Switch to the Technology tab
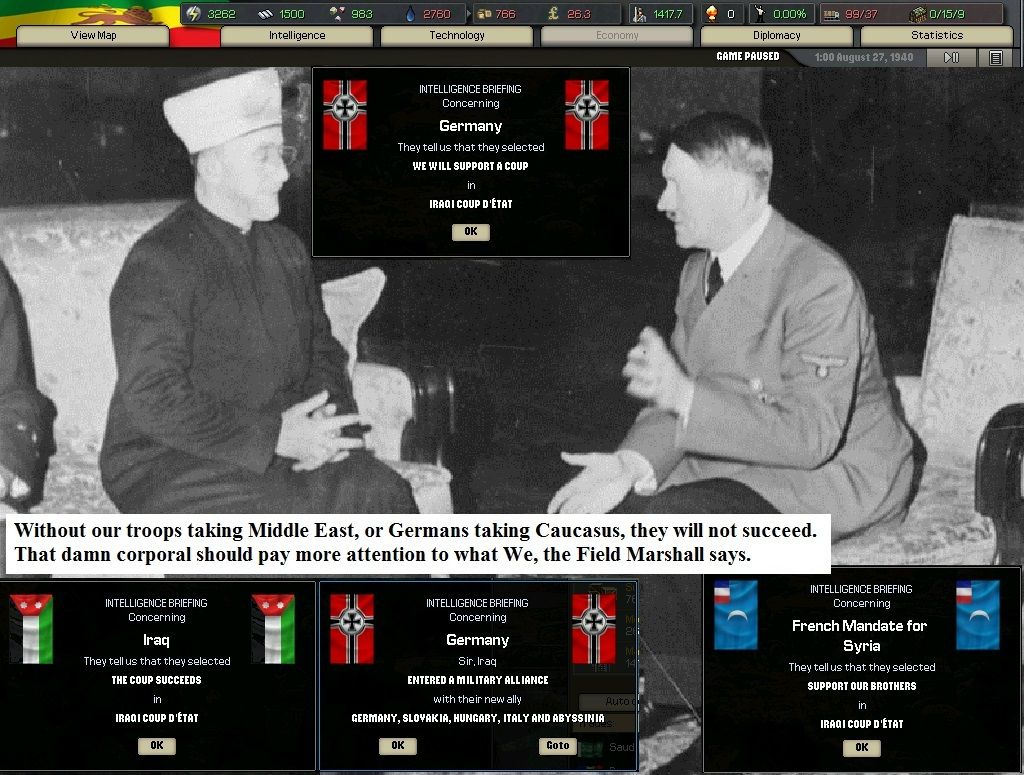1024x775 pixels. click(456, 36)
